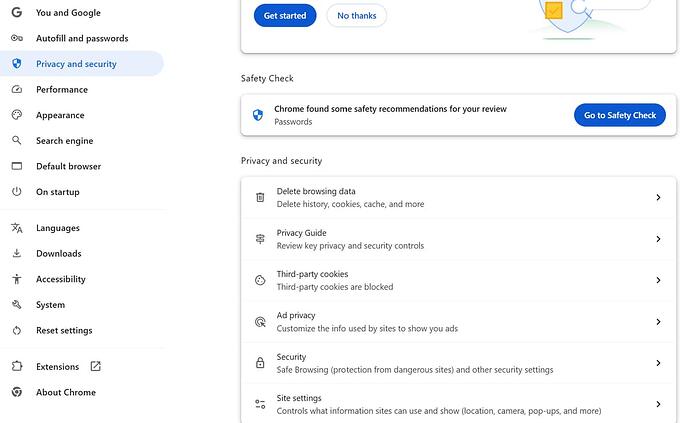
Task: Dismiss the promo with No thanks
Action: point(356,16)
